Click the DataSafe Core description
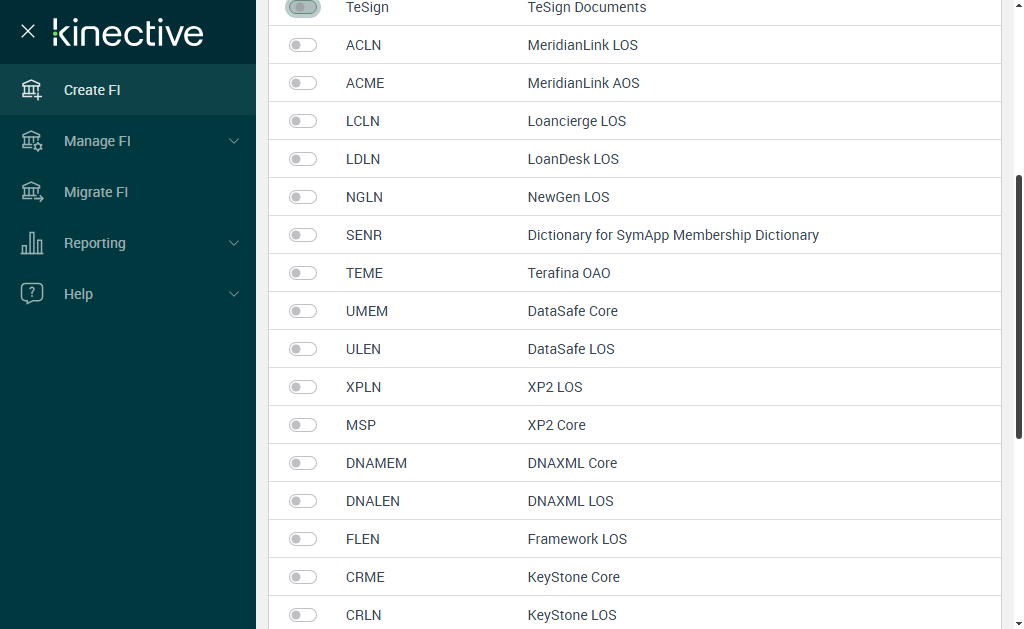The height and width of the screenshot is (629, 1024). click(572, 311)
